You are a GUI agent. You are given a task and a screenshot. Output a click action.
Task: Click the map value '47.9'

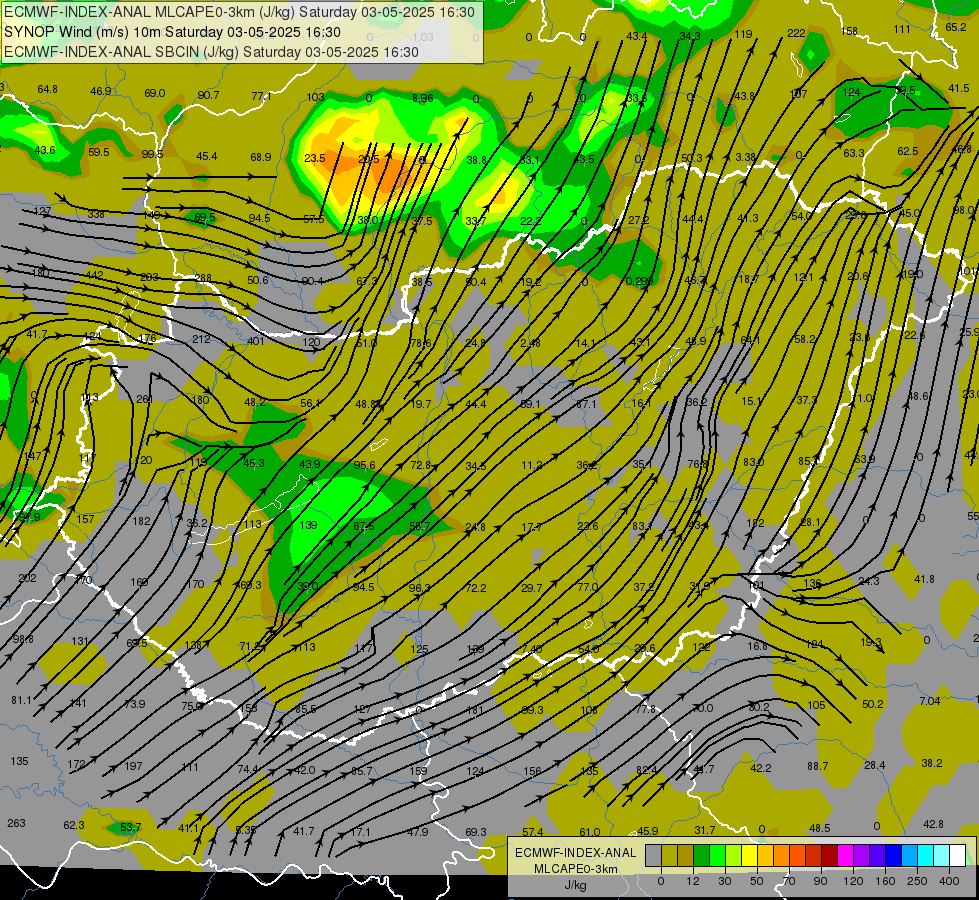418,832
